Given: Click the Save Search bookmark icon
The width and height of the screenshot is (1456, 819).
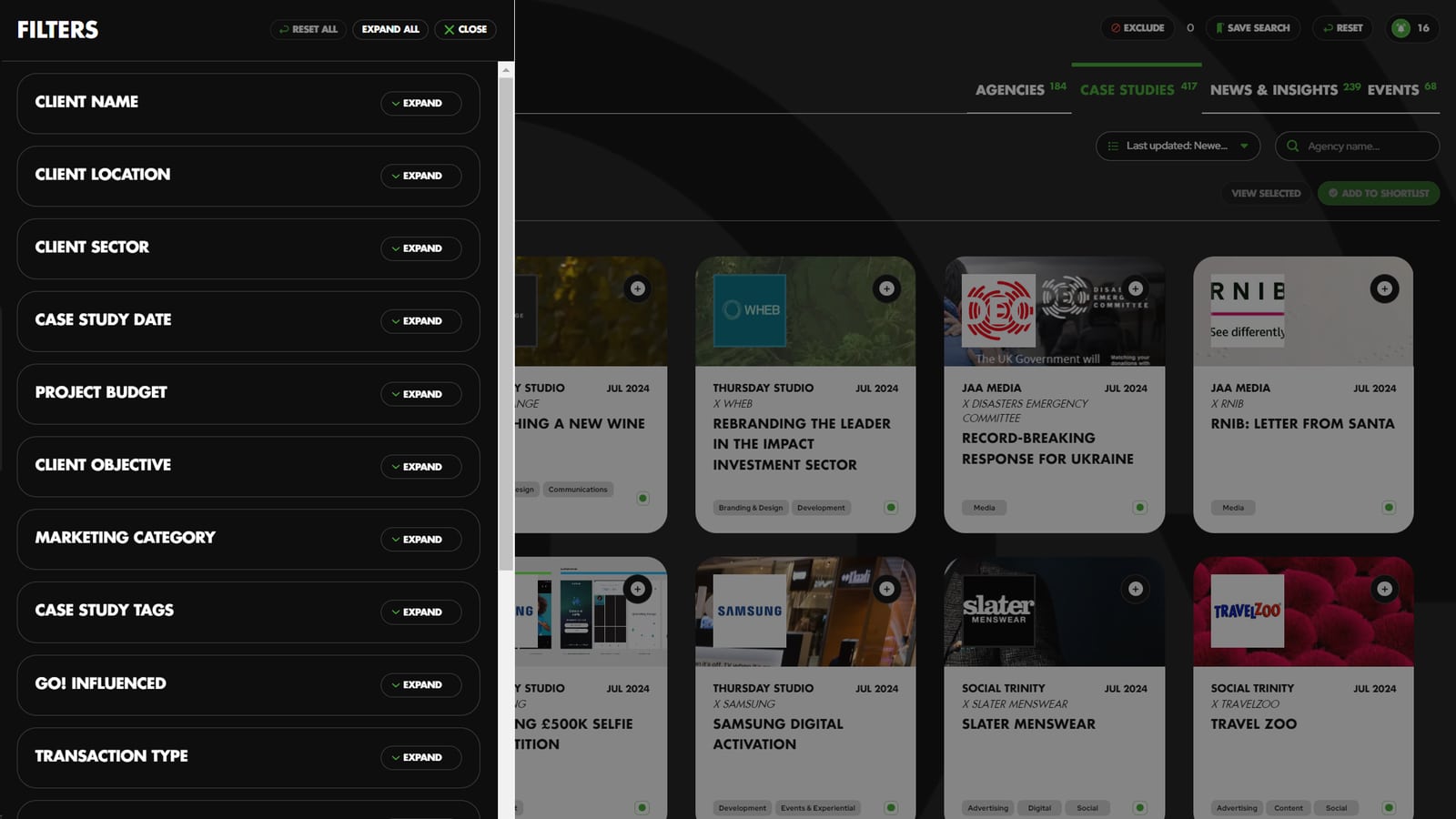Looking at the screenshot, I should coord(1219,28).
